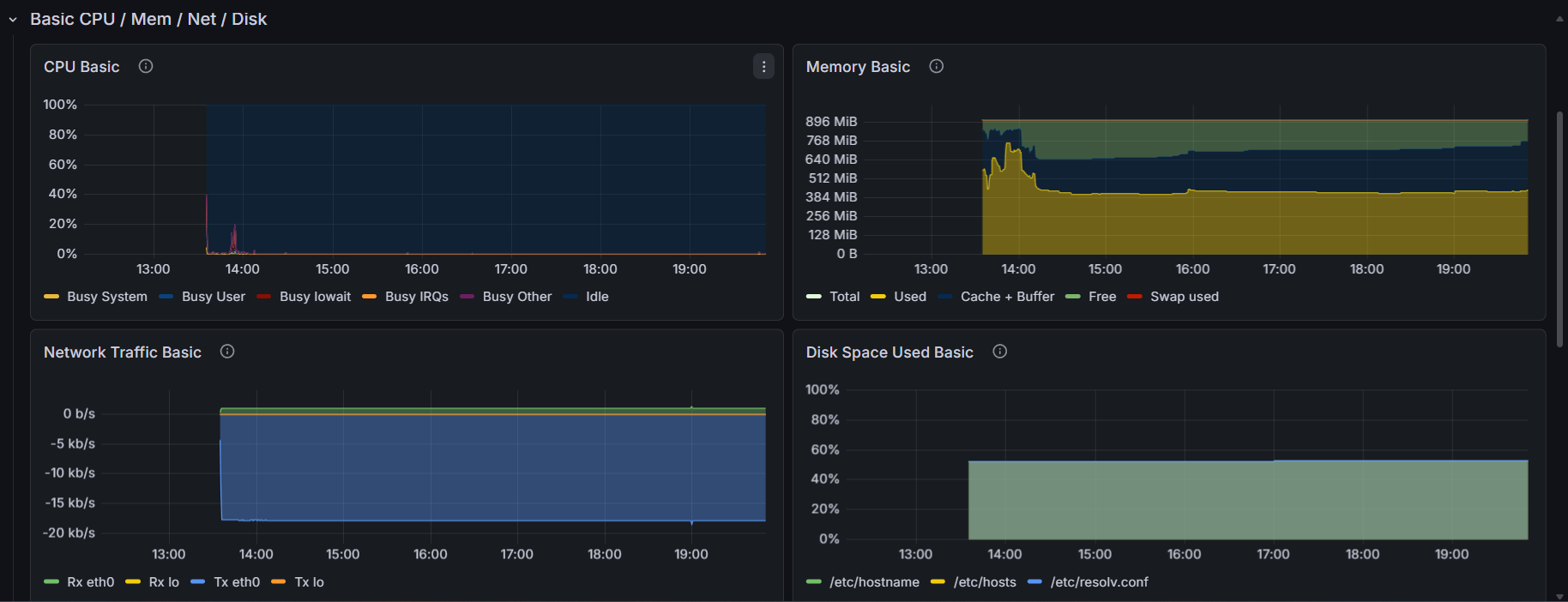Toggle the Tx eth0 legend series

pyautogui.click(x=237, y=582)
